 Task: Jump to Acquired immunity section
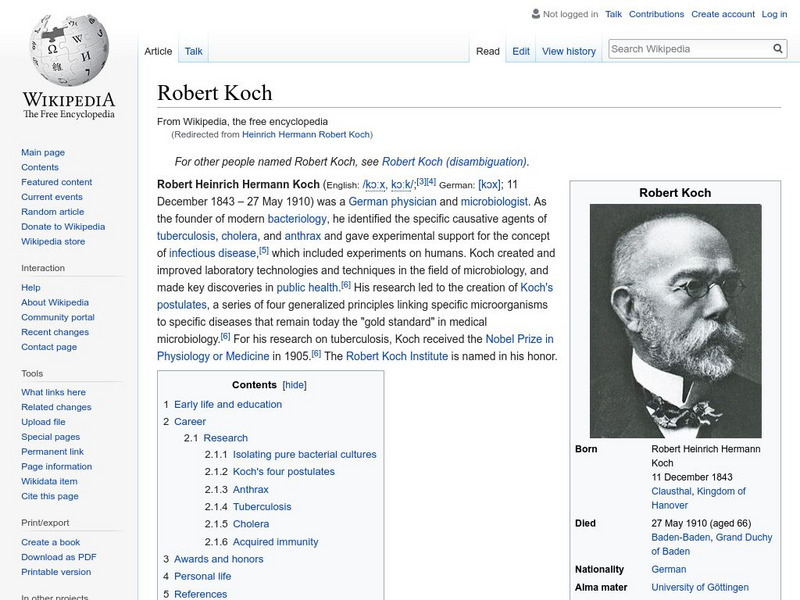(x=275, y=541)
